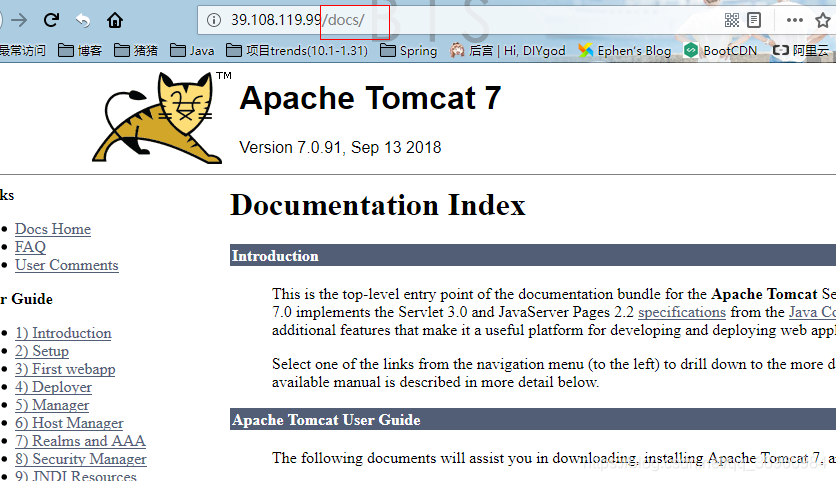Open the 猪猪 bookmark folder

pyautogui.click(x=136, y=51)
